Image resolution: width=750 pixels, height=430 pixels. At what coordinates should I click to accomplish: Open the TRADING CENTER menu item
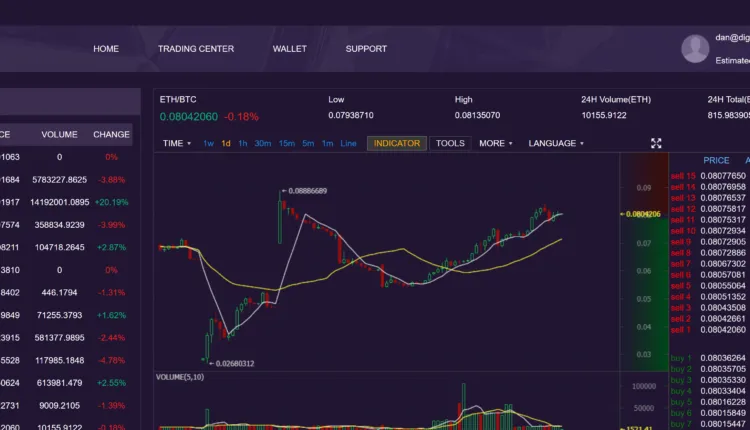[196, 49]
